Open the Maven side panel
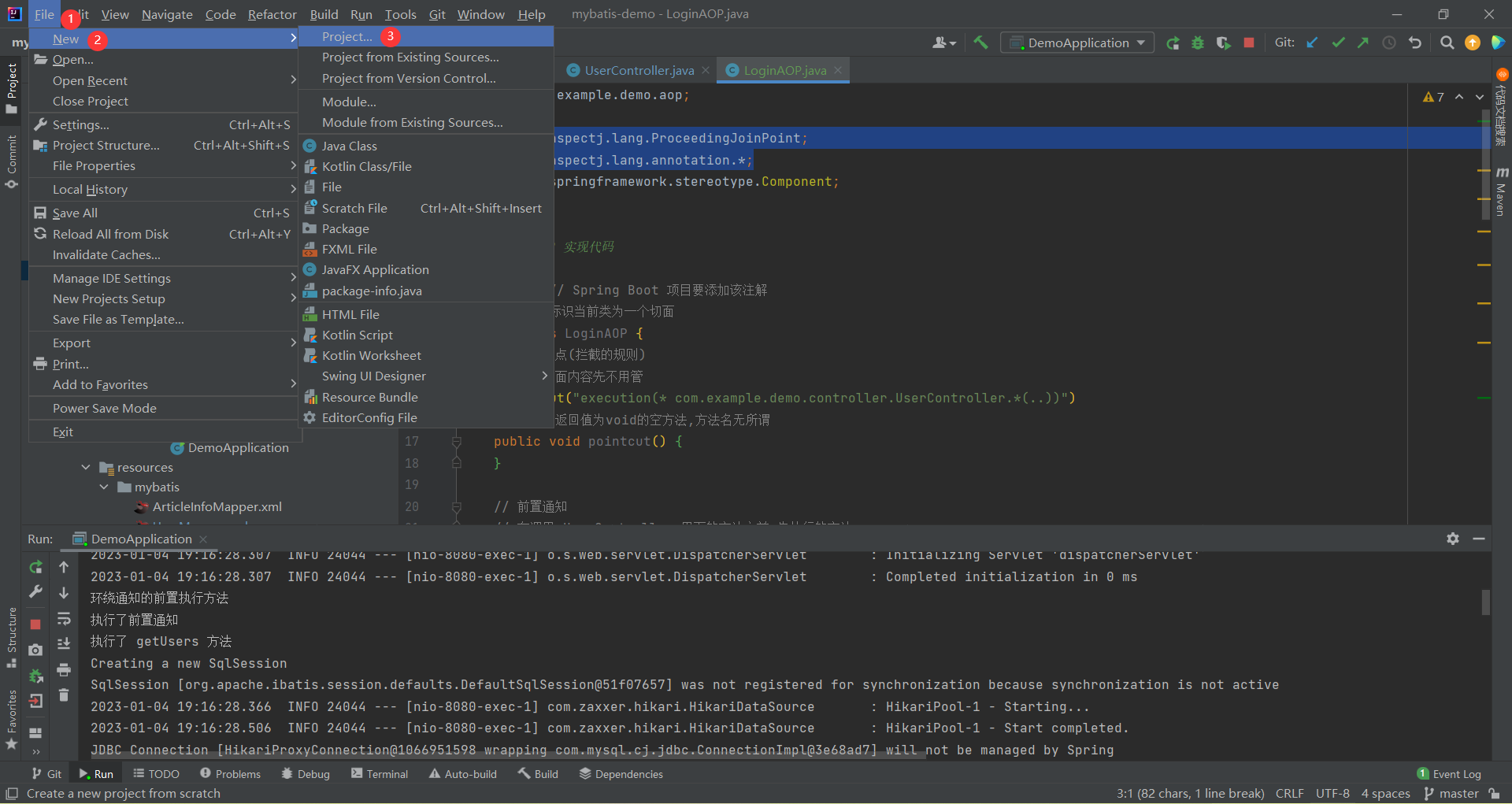 [1501, 191]
